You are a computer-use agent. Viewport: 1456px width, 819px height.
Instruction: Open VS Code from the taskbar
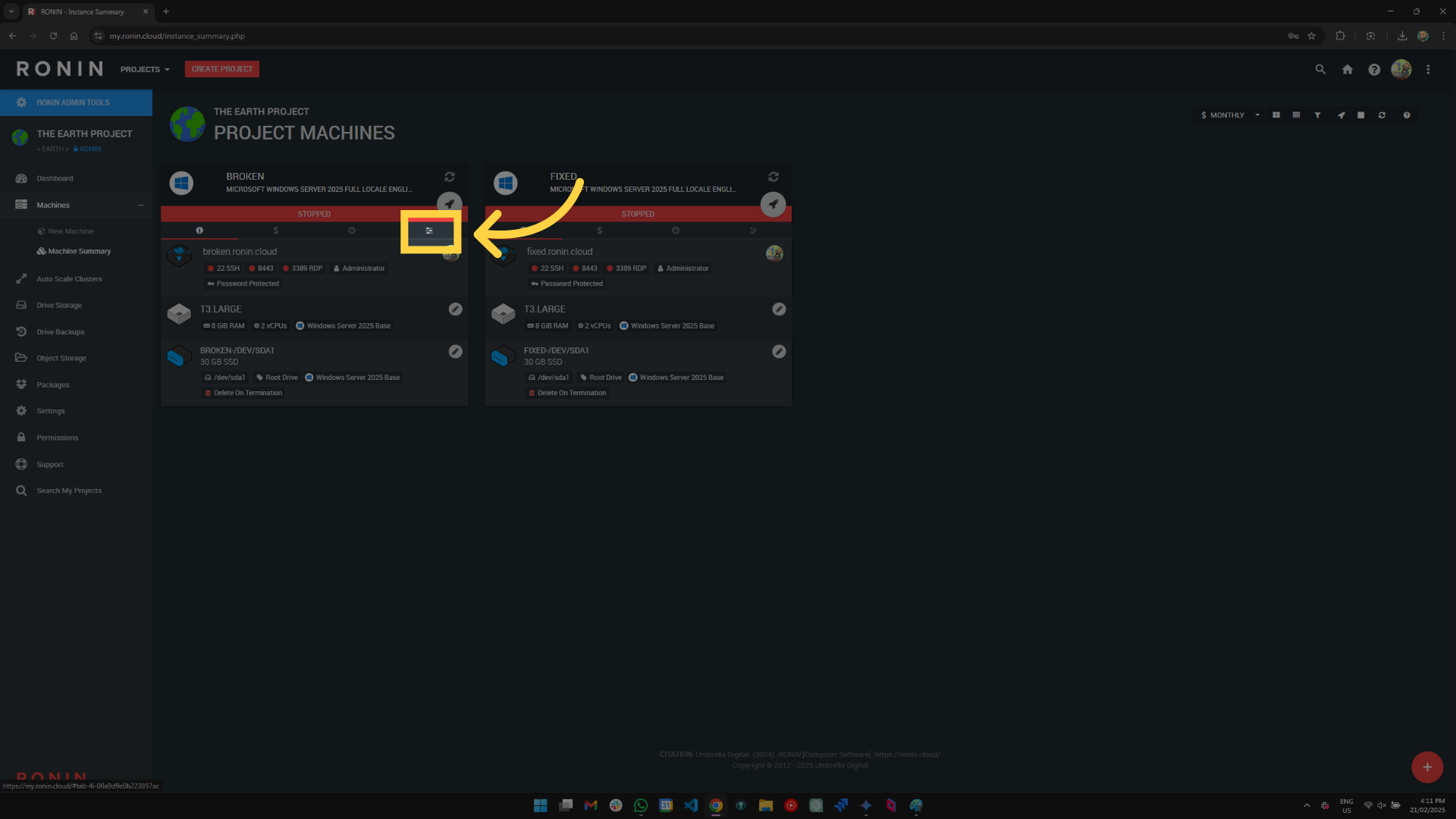click(x=691, y=805)
